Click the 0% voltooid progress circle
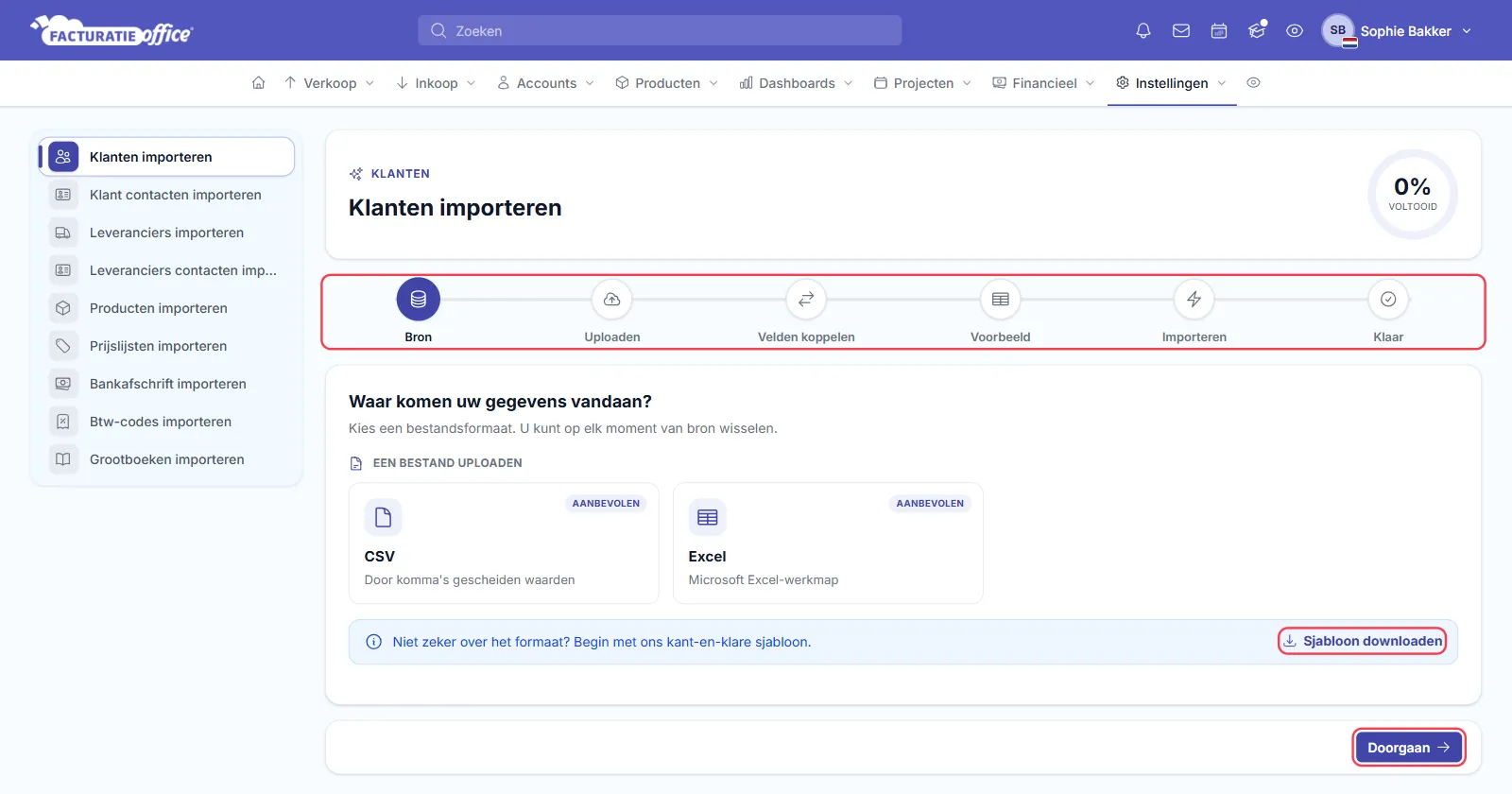This screenshot has width=1512, height=794. pos(1413,194)
